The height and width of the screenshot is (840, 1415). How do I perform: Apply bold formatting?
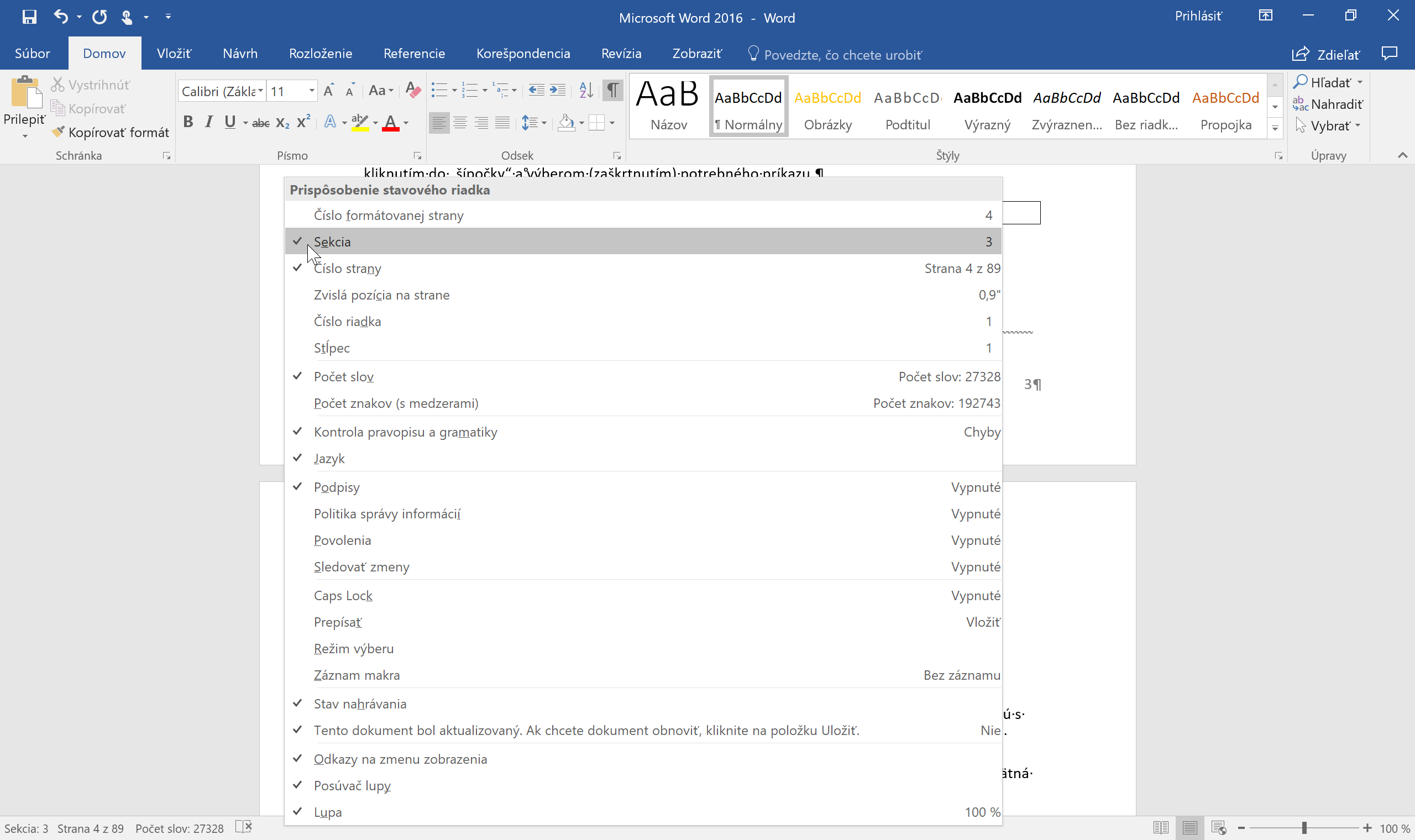point(188,122)
